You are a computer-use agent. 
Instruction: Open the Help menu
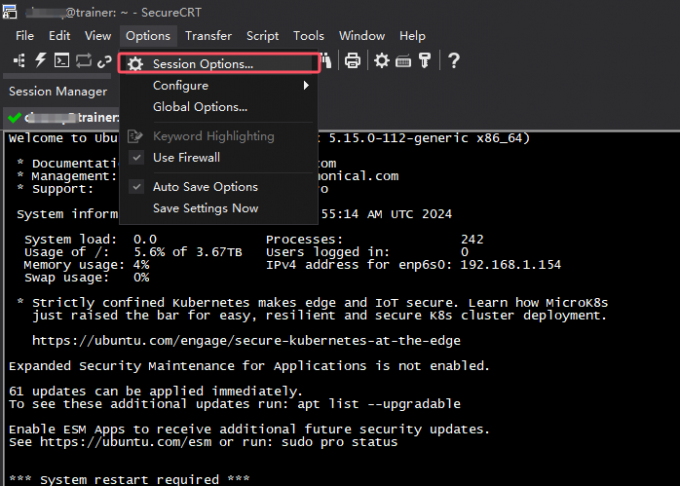coord(412,36)
